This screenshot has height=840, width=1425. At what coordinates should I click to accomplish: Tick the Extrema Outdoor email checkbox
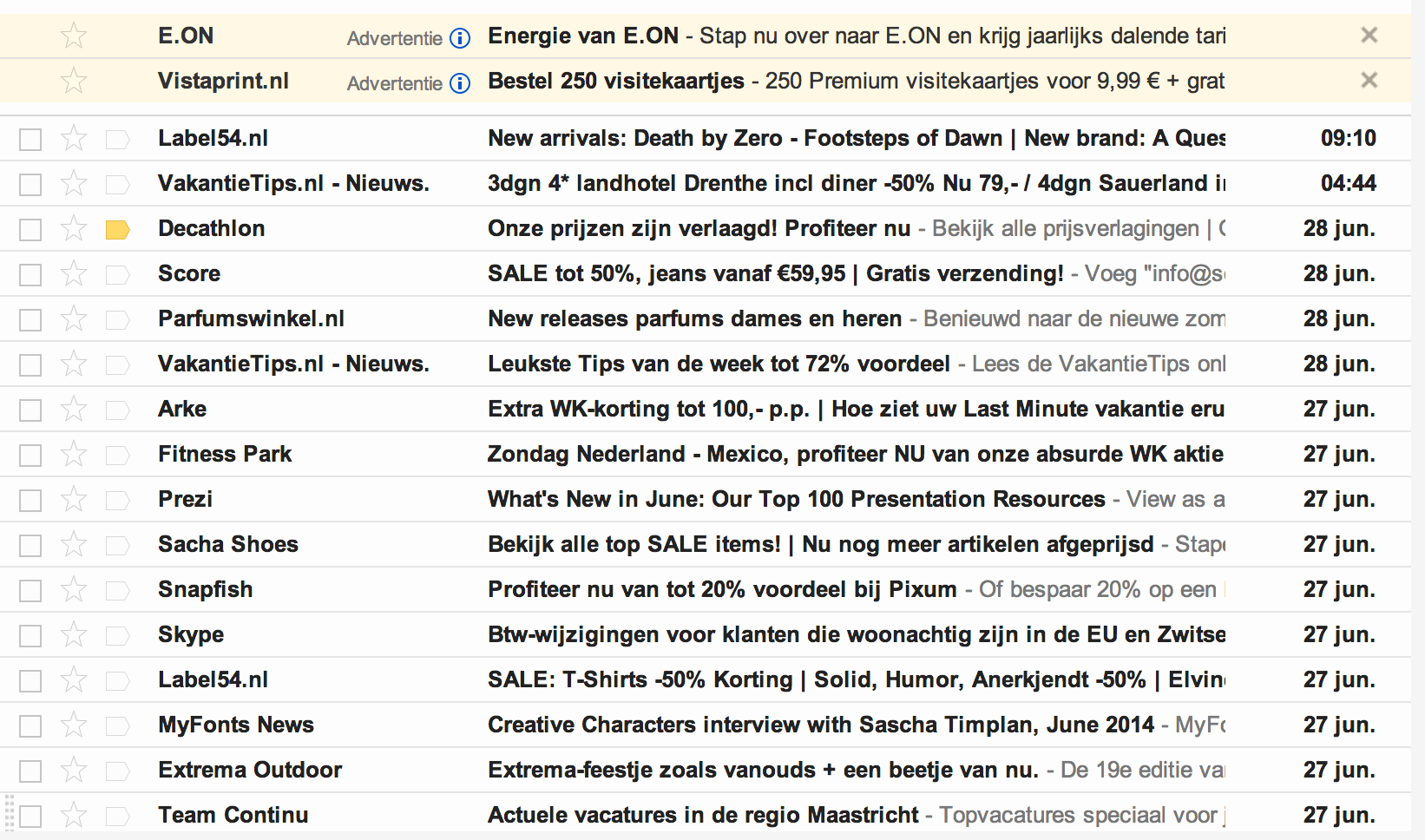30,771
